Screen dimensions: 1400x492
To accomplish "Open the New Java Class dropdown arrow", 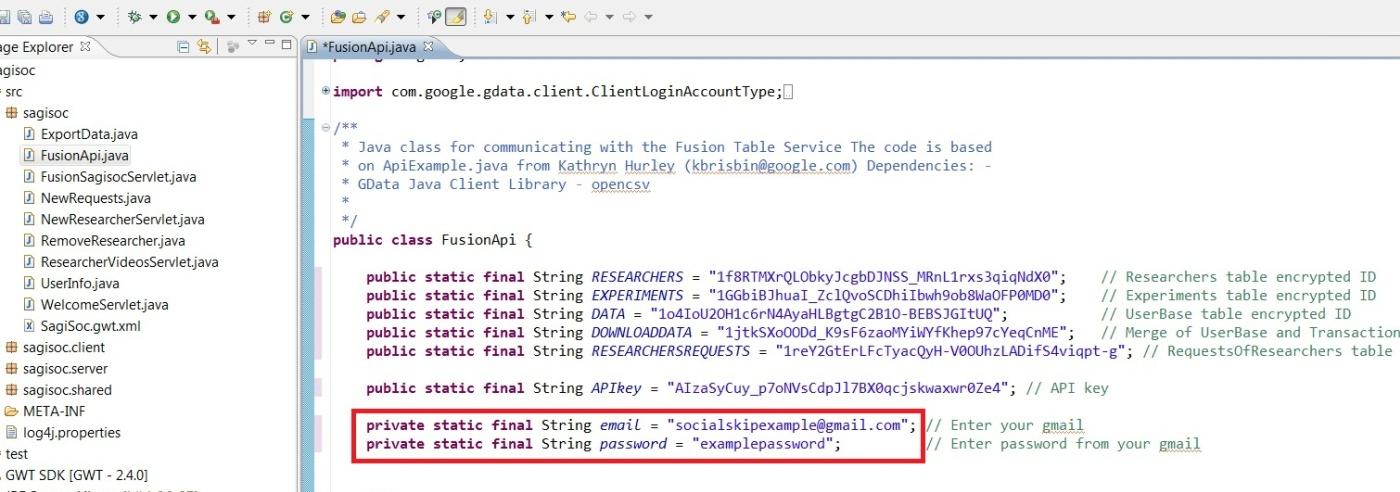I will (x=306, y=16).
